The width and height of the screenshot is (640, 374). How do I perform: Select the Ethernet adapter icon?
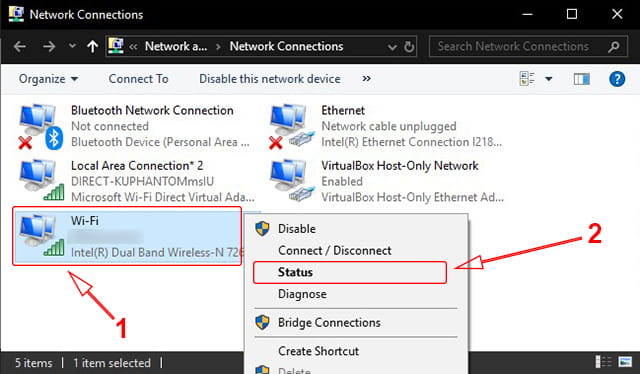tap(292, 126)
